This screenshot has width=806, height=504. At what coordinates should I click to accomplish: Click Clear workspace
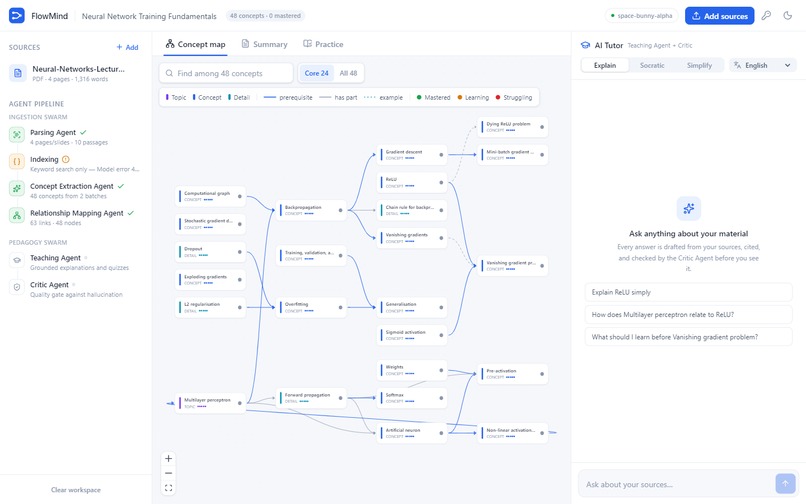click(76, 490)
